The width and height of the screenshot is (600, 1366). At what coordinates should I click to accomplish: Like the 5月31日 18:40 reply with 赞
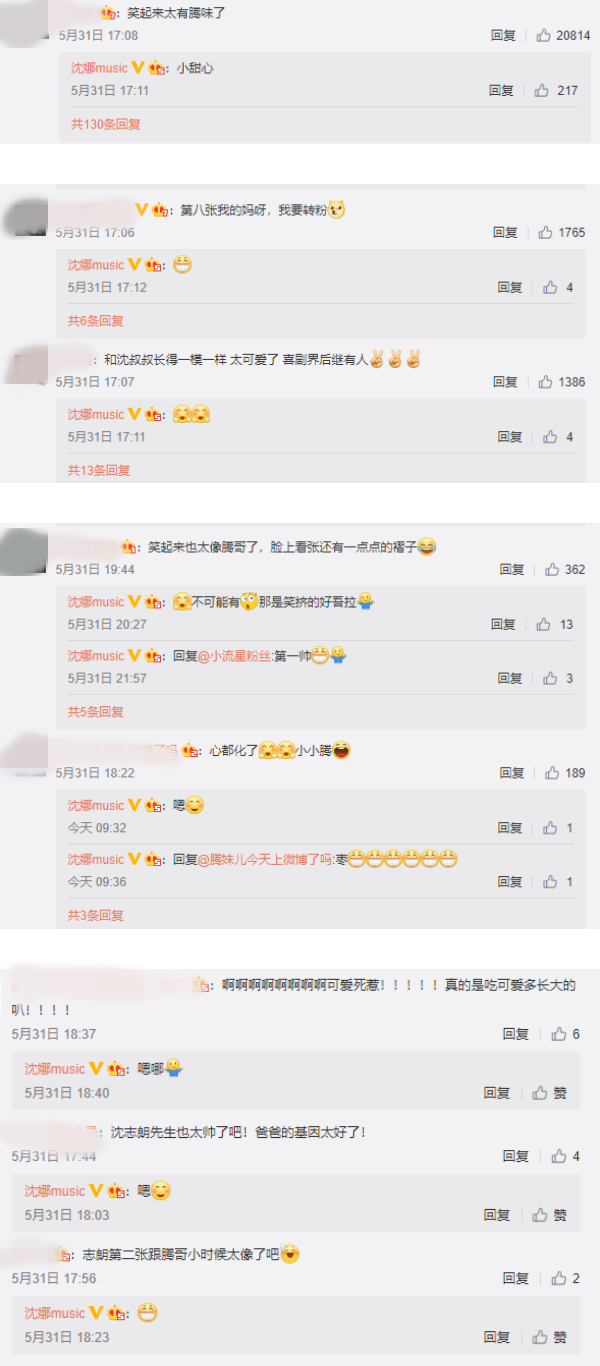[541, 1093]
